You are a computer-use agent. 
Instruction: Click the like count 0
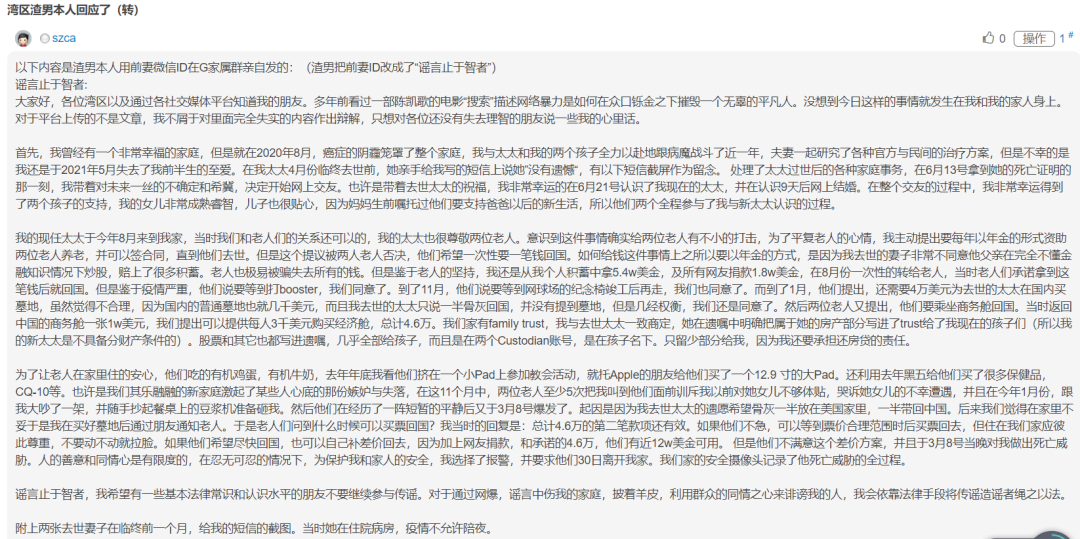[1003, 39]
